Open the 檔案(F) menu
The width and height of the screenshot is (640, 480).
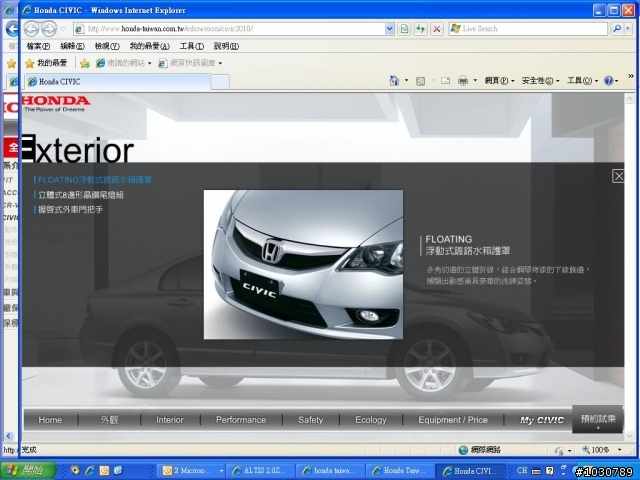(38, 46)
